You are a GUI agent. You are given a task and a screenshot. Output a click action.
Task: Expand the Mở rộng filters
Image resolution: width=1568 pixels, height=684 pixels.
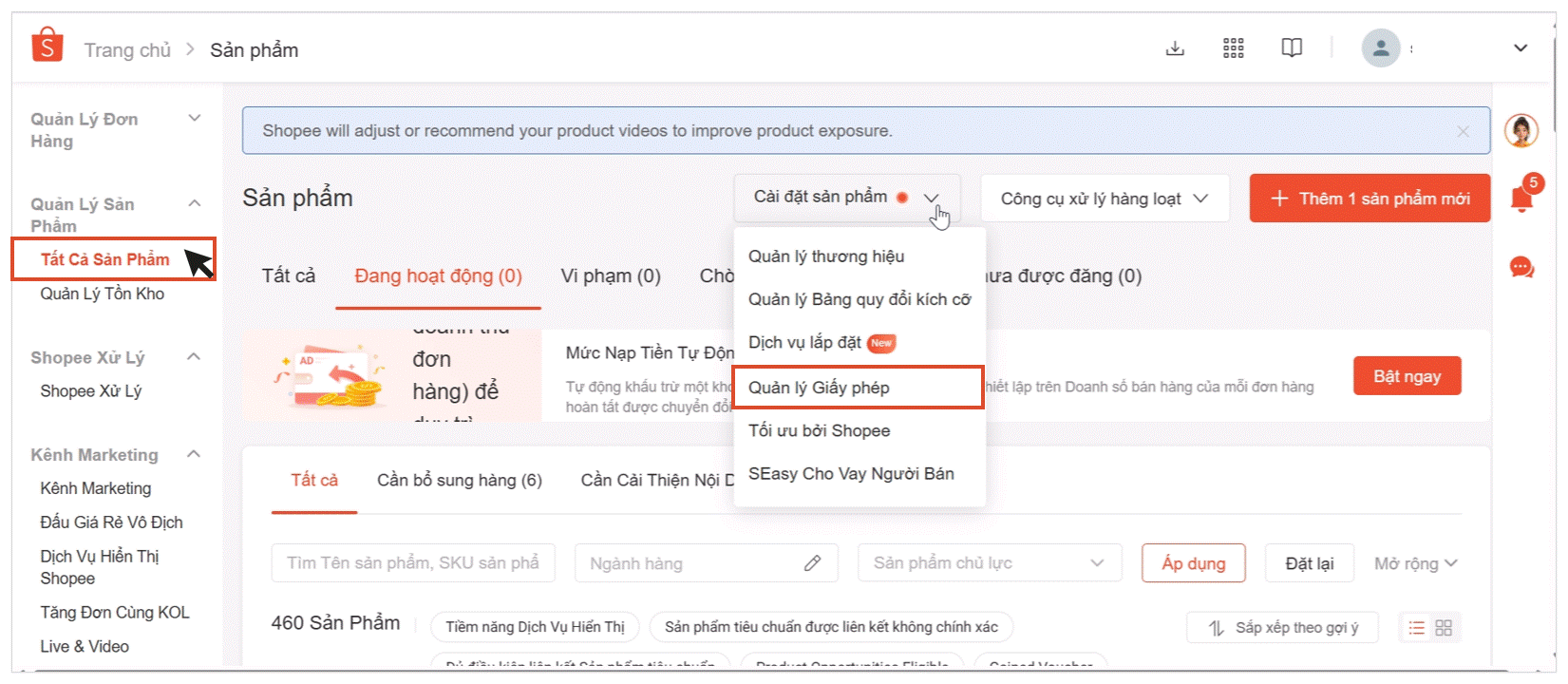click(x=1415, y=563)
